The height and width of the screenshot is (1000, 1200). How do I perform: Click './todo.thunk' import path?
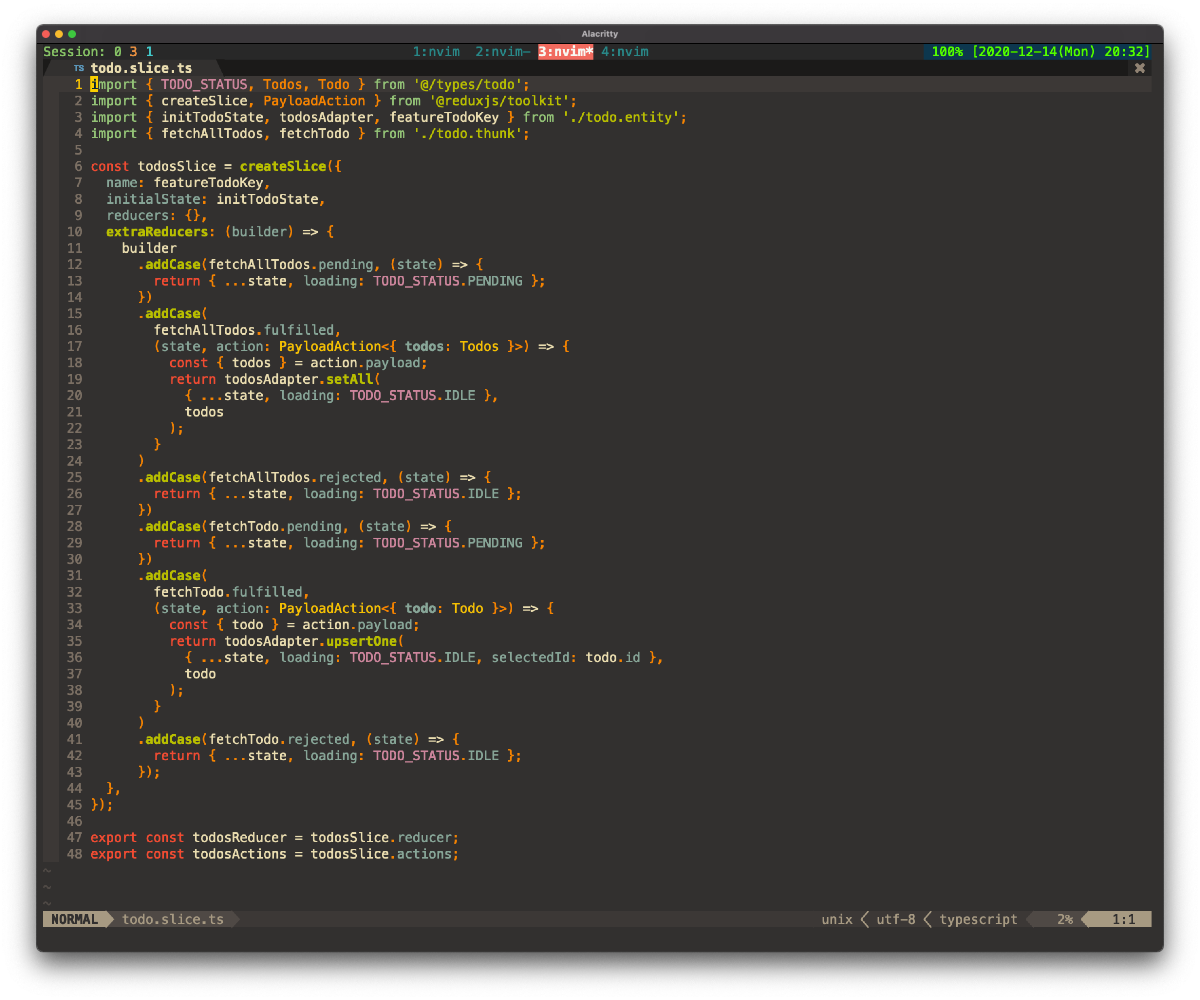click(x=468, y=134)
